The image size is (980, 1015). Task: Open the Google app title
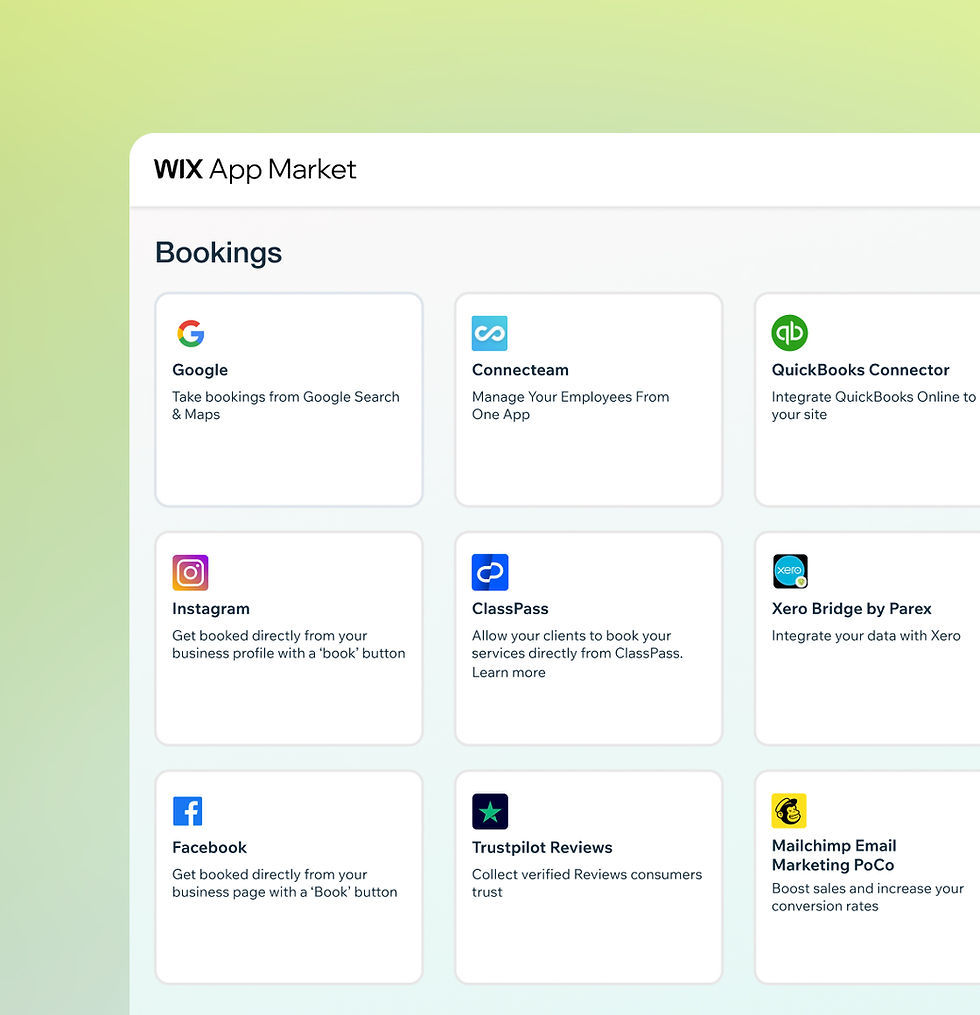[200, 370]
